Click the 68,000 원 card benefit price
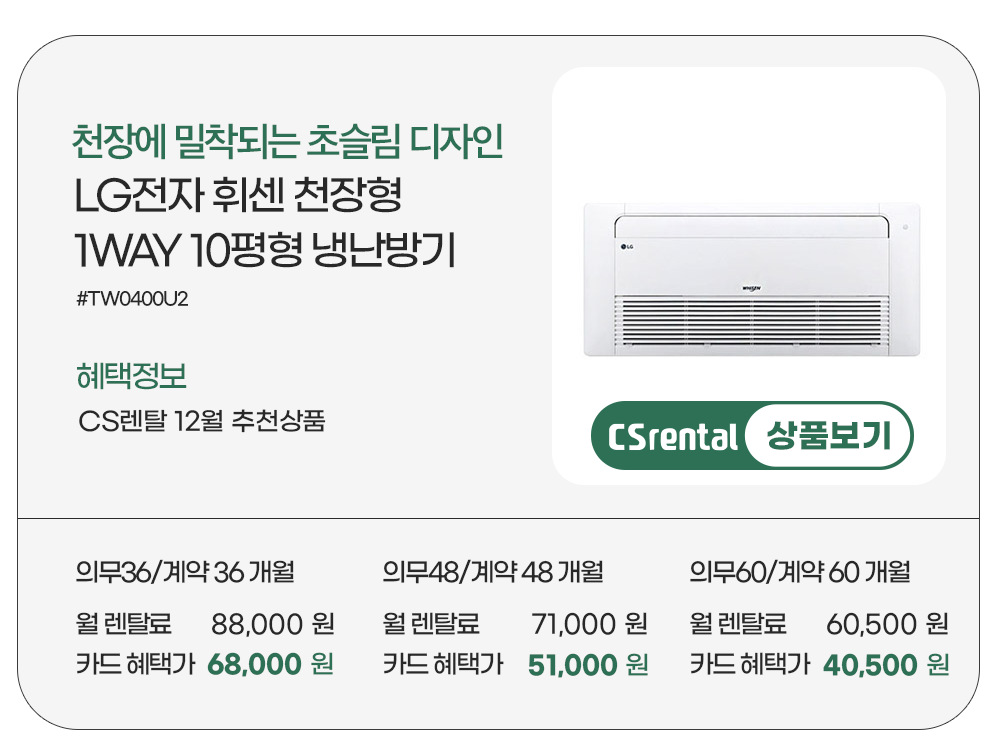This screenshot has height=754, width=1000. tap(270, 664)
